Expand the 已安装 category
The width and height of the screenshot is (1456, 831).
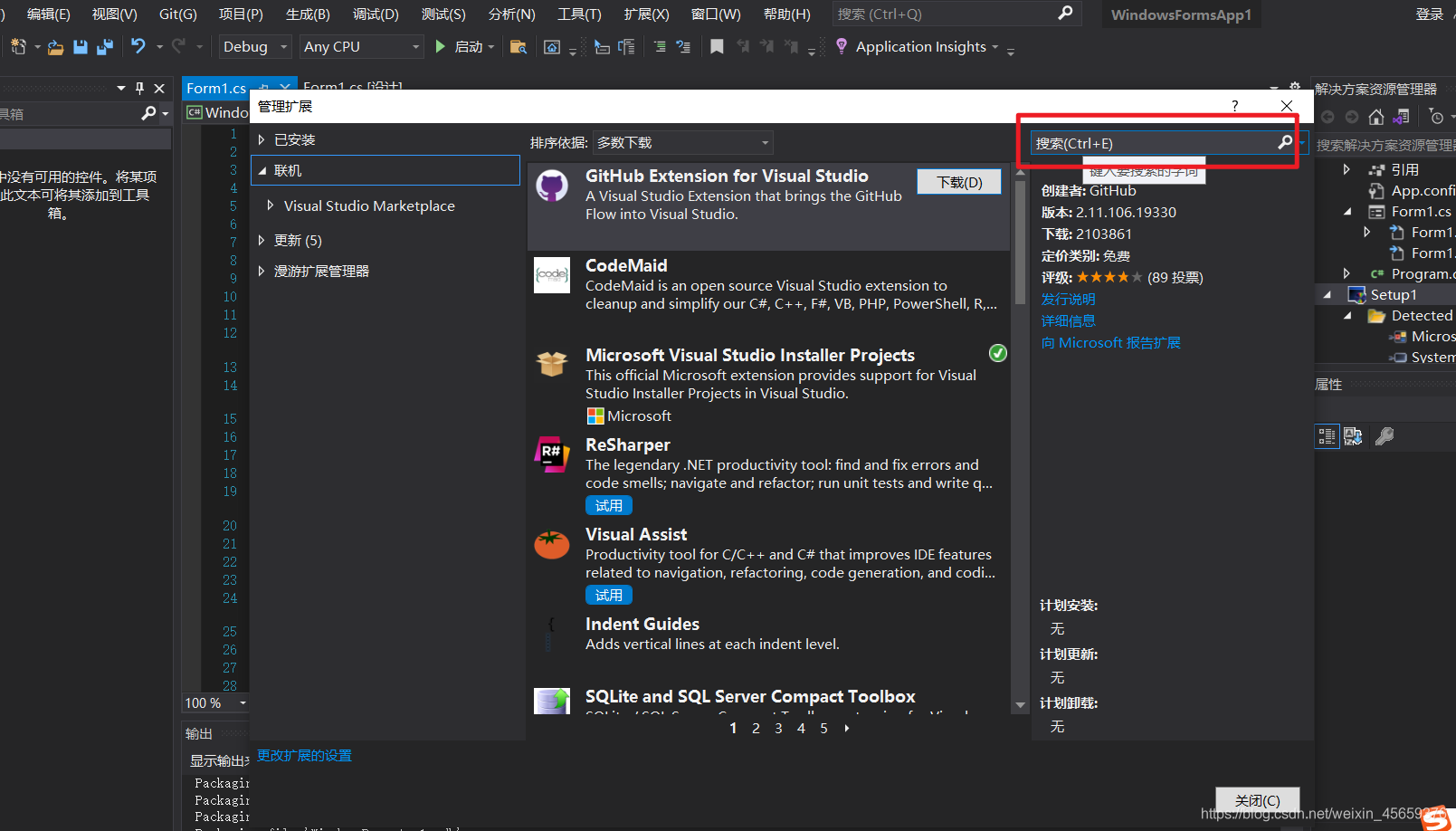[262, 139]
